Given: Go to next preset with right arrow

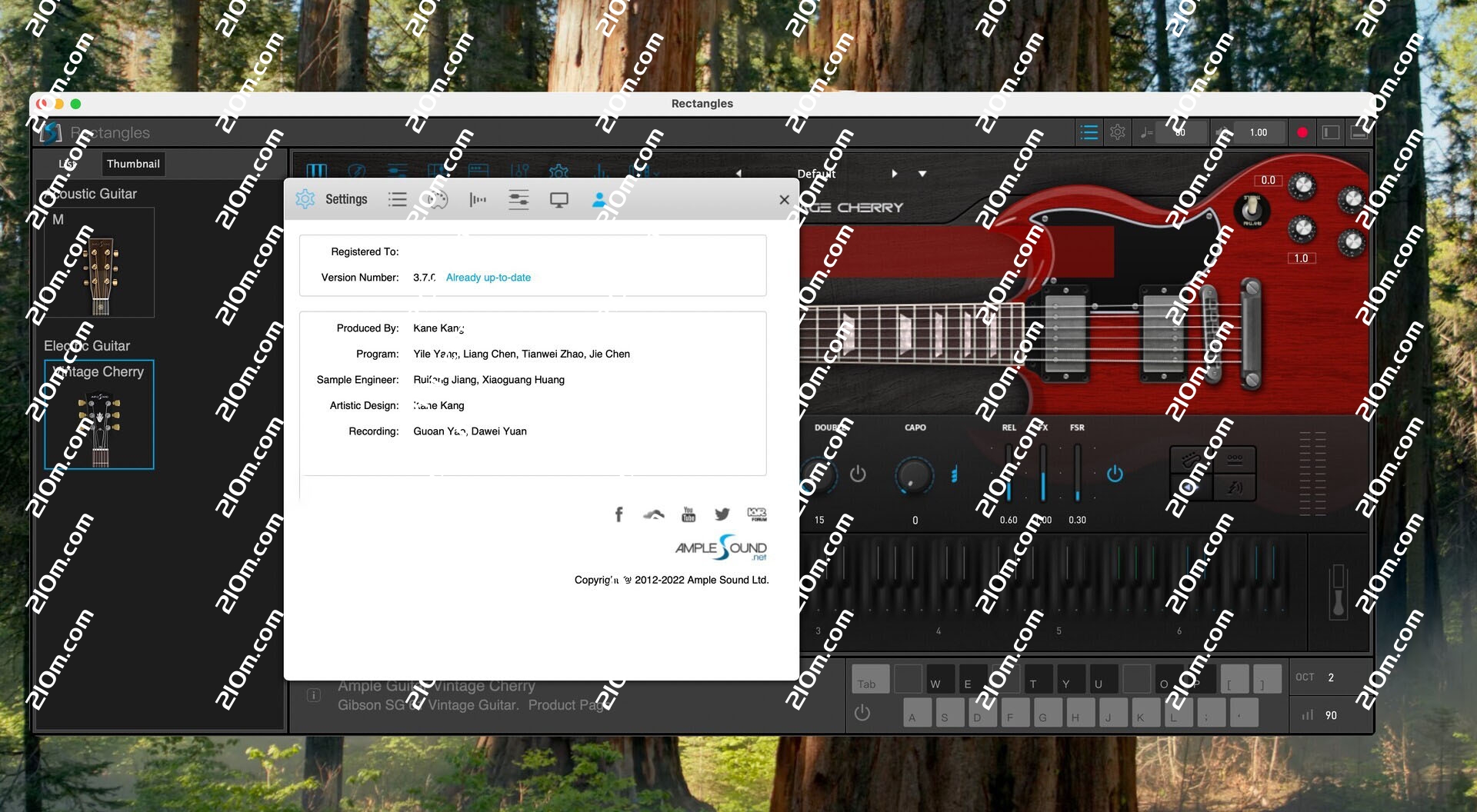Looking at the screenshot, I should pyautogui.click(x=895, y=174).
